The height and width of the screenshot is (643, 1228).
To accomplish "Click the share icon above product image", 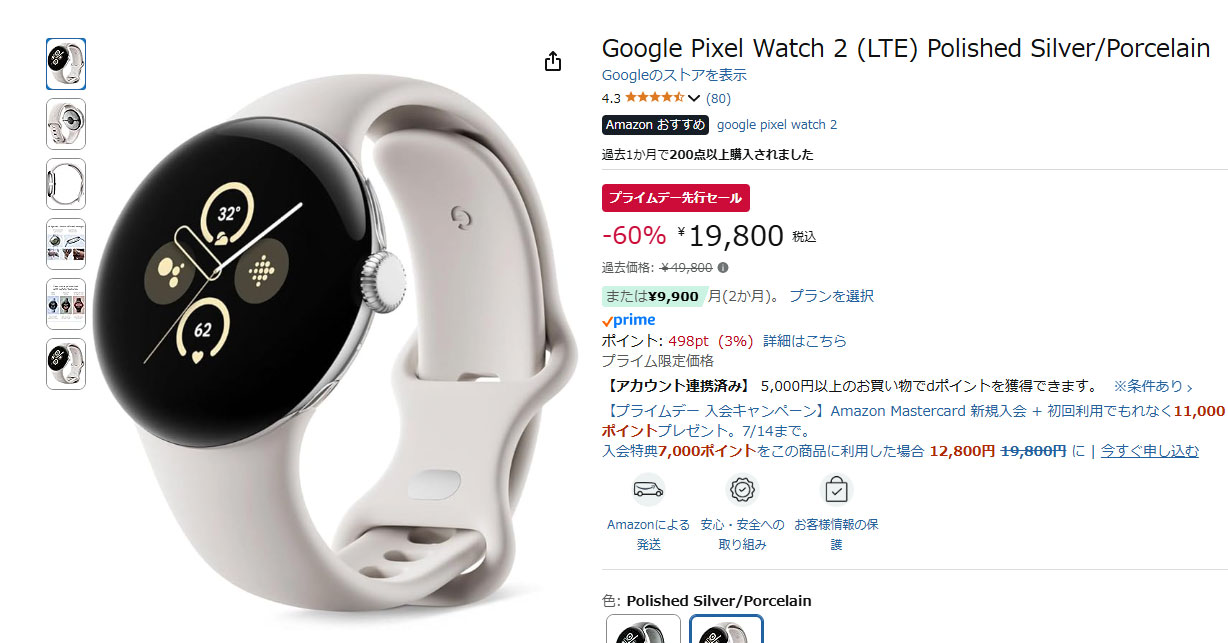I will pyautogui.click(x=553, y=61).
